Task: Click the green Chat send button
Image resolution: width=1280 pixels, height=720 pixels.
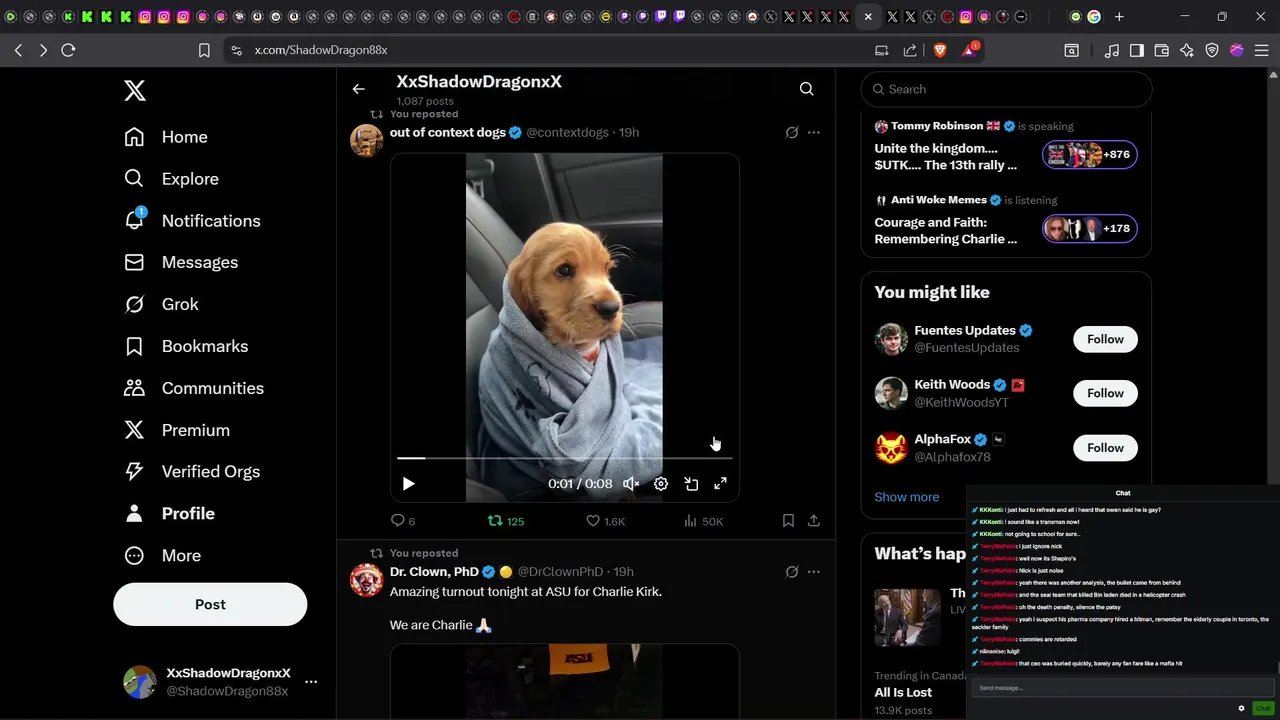Action: [x=1263, y=708]
